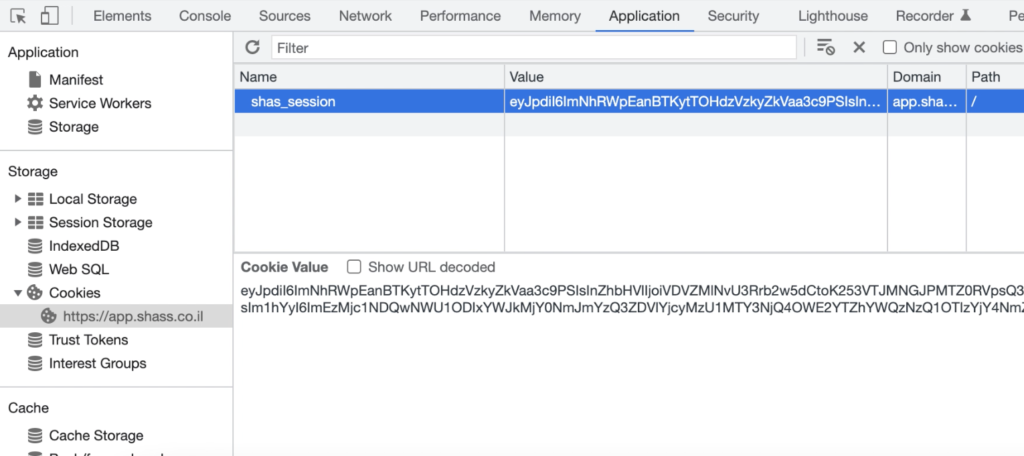Clear all cookies using the filter-clear icon
Image resolution: width=1024 pixels, height=456 pixels.
click(x=825, y=47)
